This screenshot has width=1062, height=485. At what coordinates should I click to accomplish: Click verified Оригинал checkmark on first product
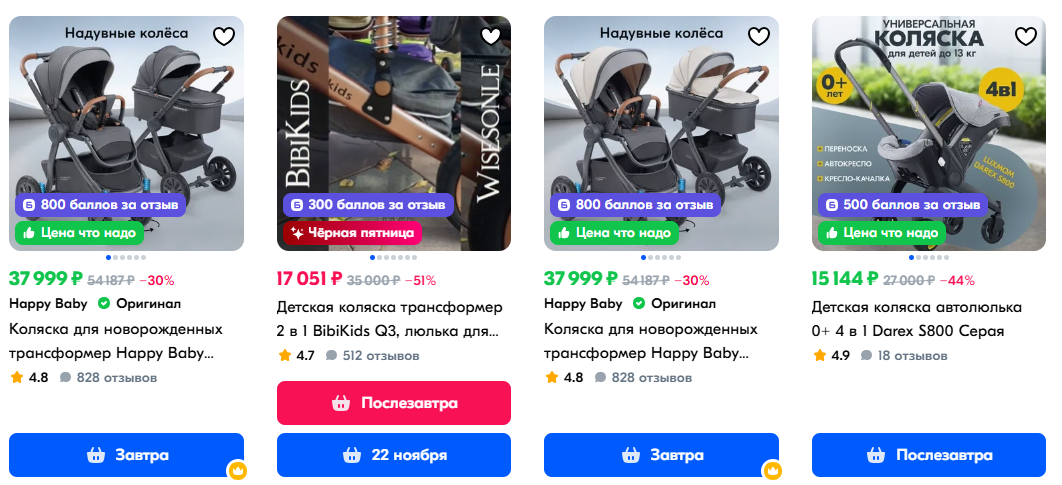pos(104,303)
